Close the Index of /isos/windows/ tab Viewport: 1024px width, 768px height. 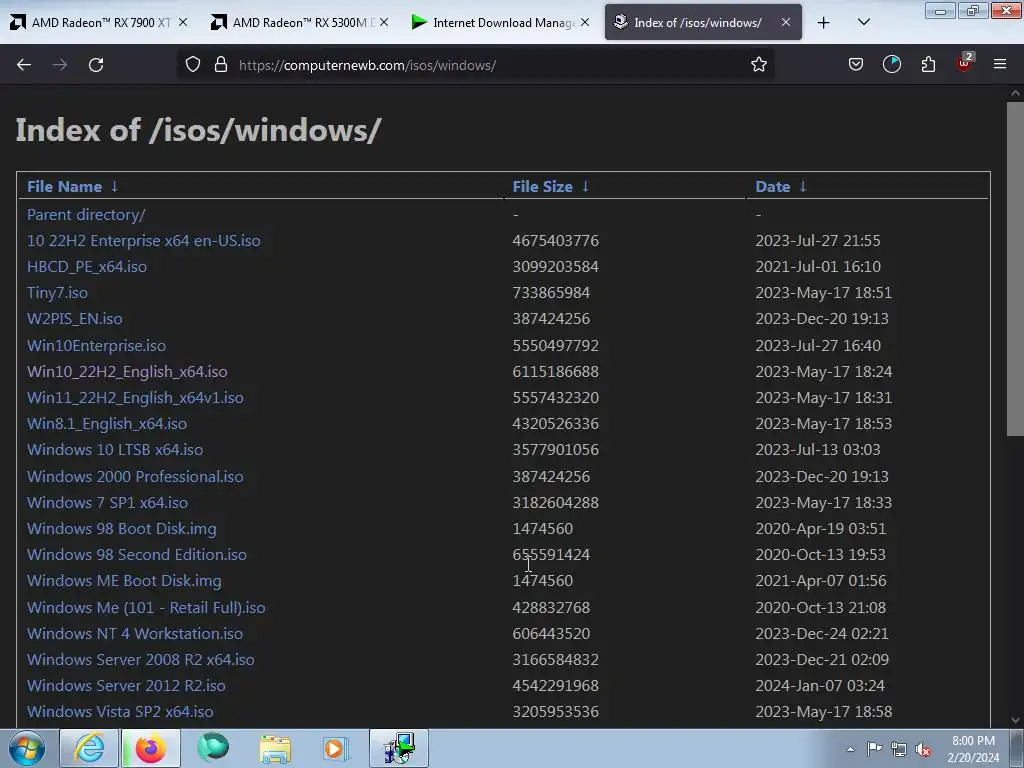coord(786,22)
